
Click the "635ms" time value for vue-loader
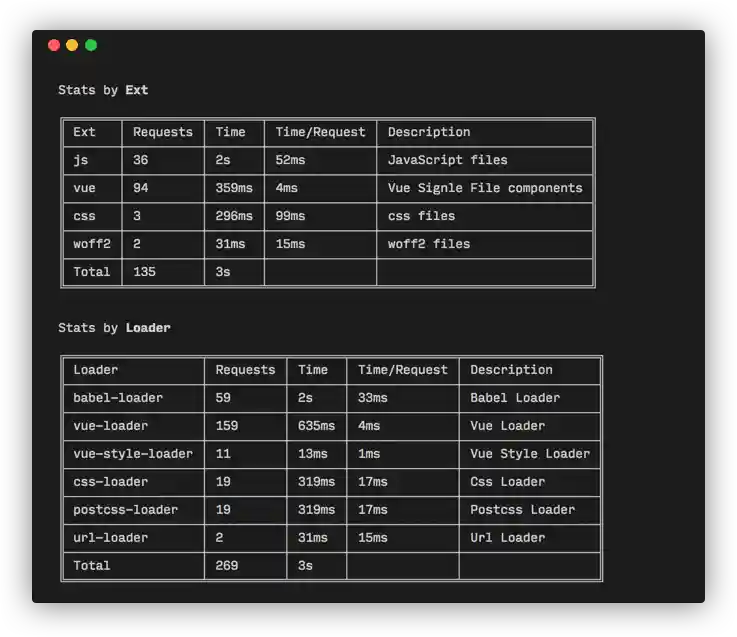pos(316,426)
